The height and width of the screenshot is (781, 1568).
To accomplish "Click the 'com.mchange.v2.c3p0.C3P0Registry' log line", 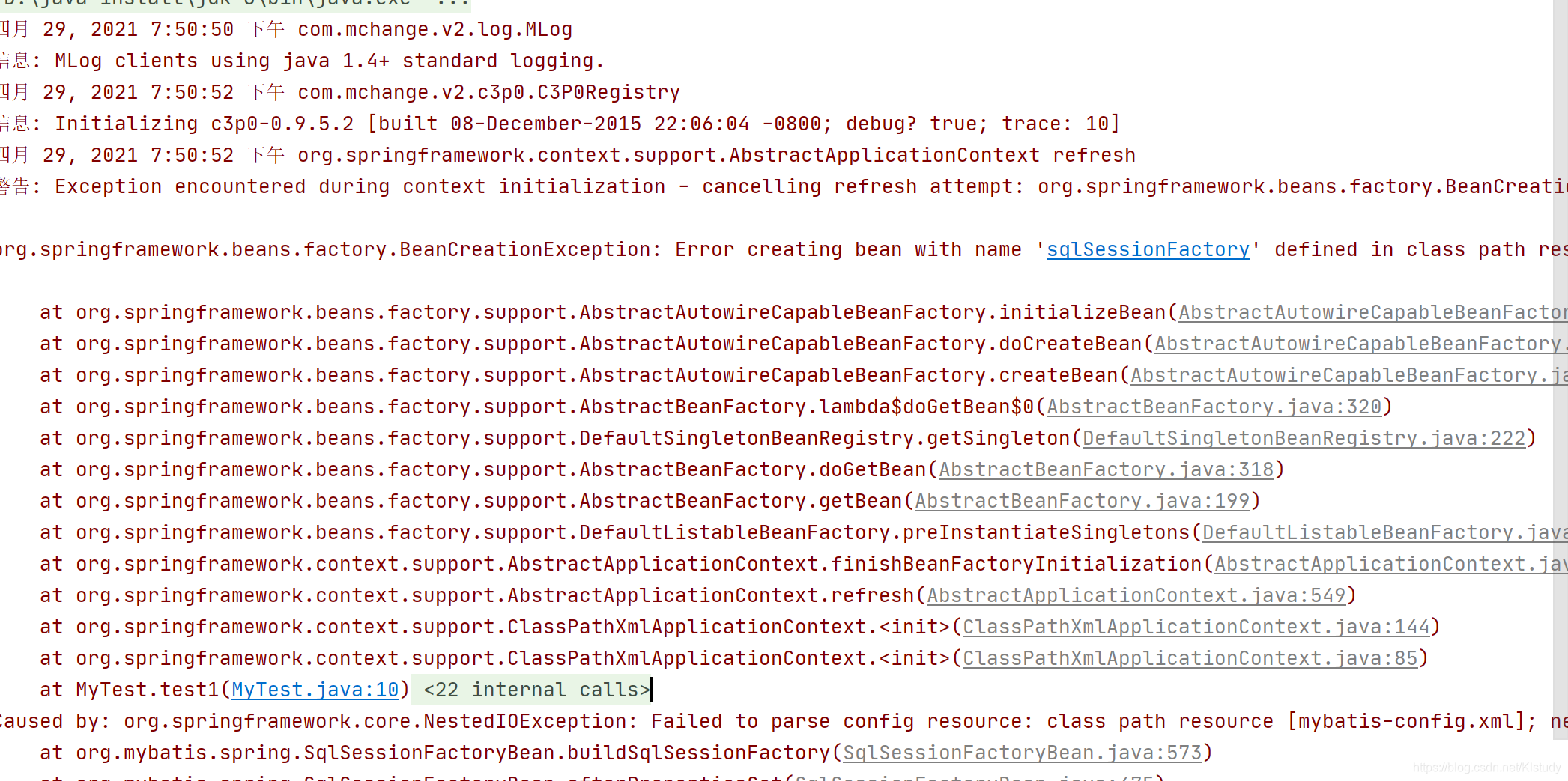I will pos(340,92).
